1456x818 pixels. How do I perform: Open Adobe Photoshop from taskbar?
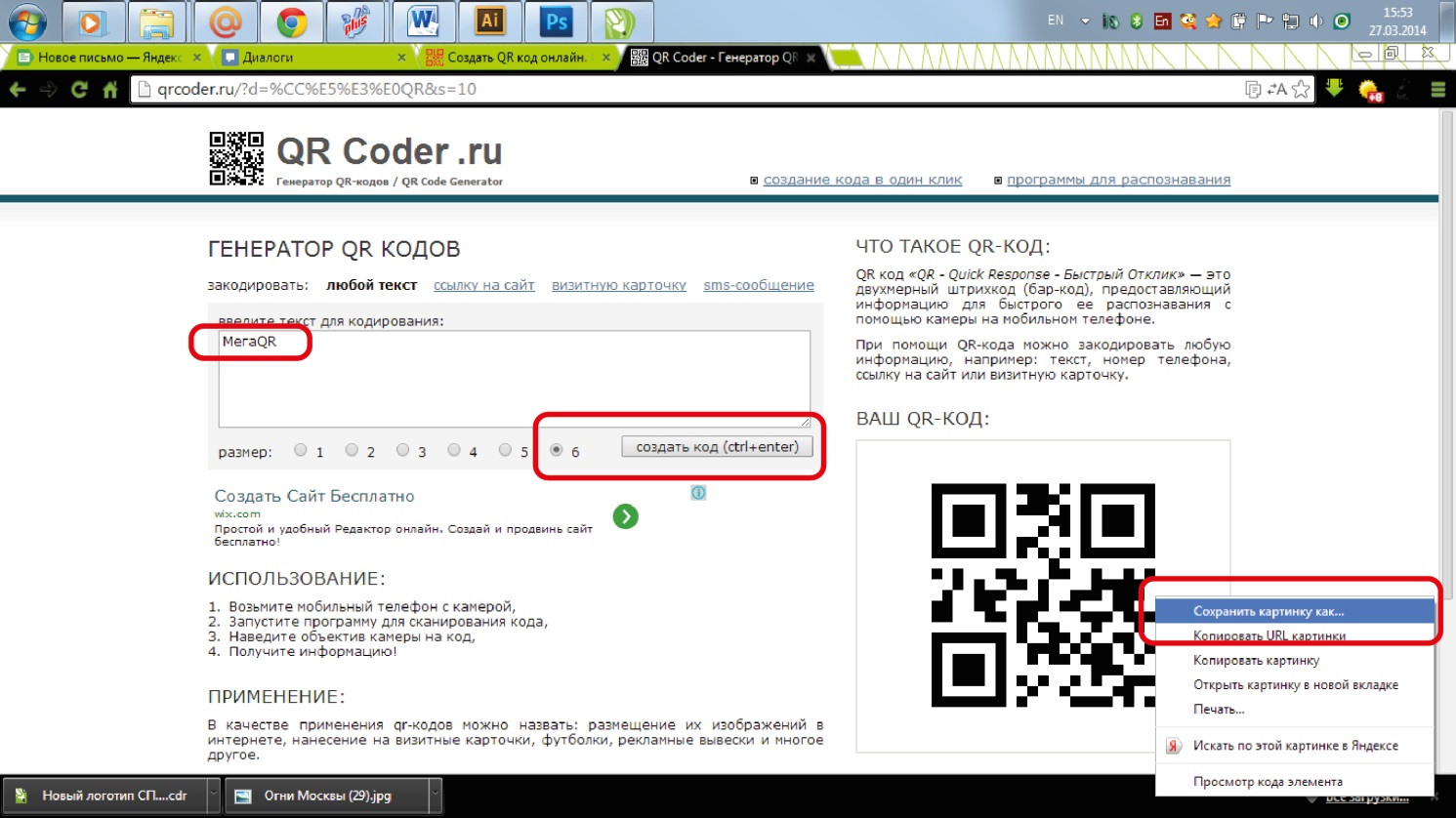tap(556, 21)
